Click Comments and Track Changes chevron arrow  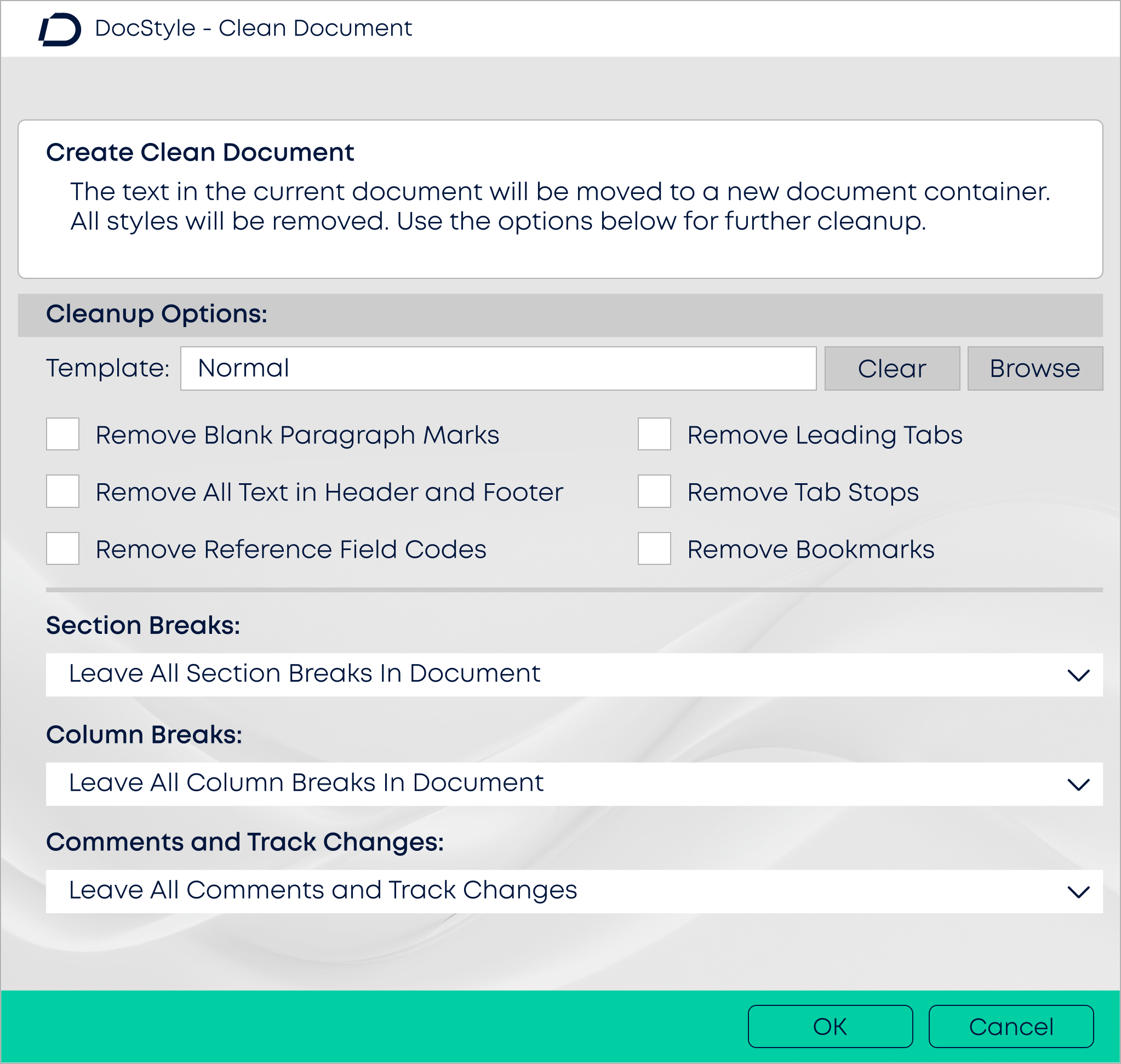click(1078, 891)
